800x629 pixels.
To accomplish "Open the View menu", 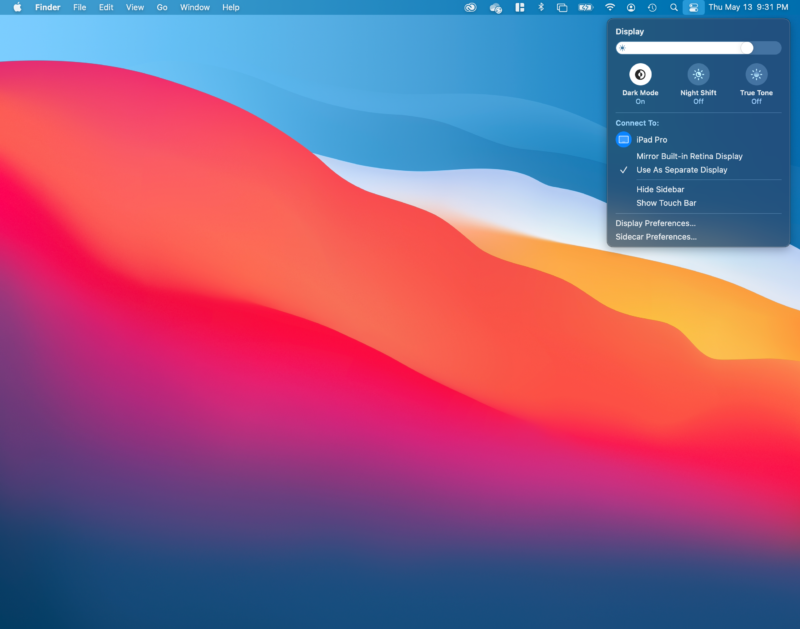I will (x=135, y=7).
